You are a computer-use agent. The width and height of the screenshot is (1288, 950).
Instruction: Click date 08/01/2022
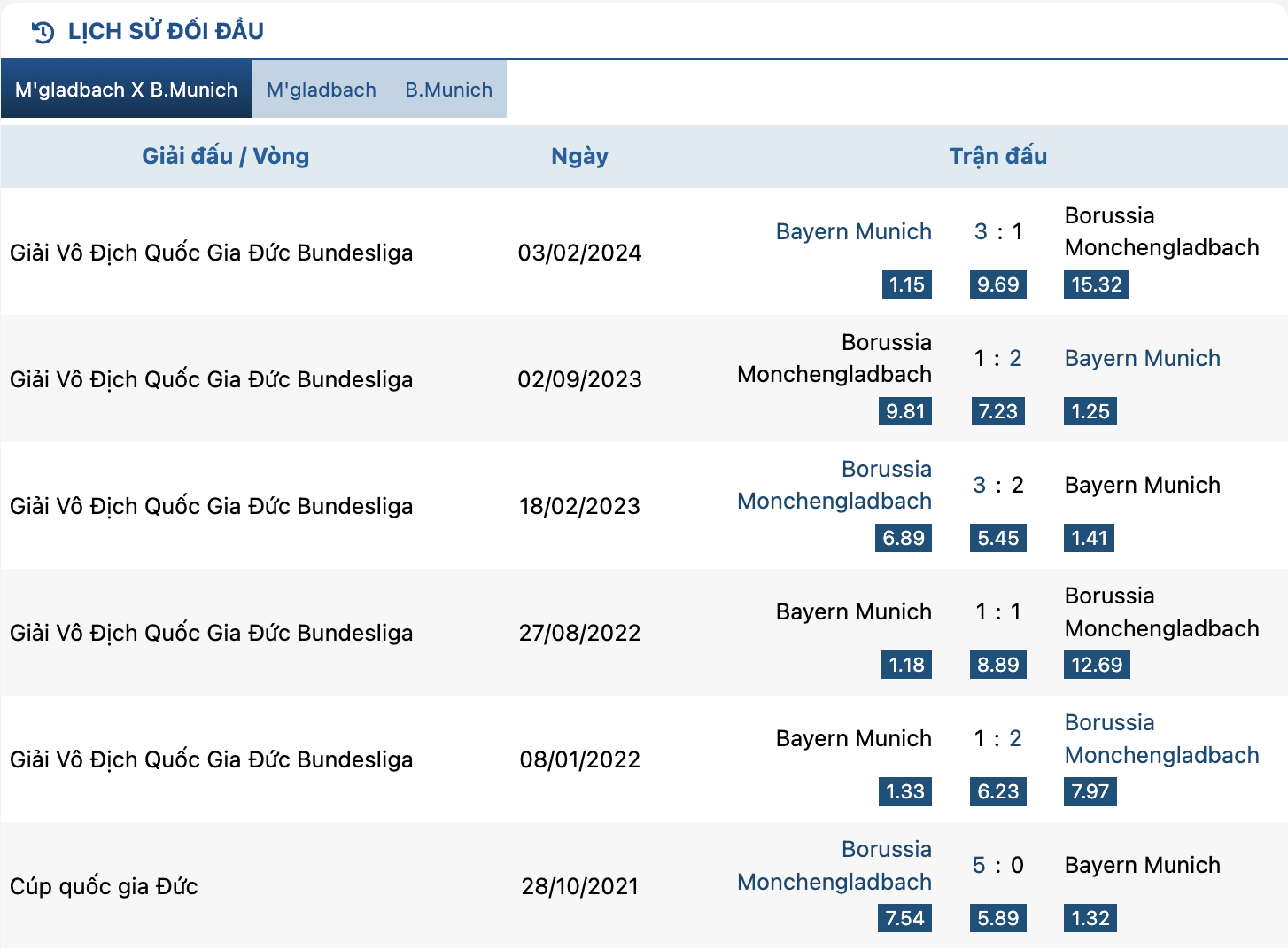click(x=579, y=759)
